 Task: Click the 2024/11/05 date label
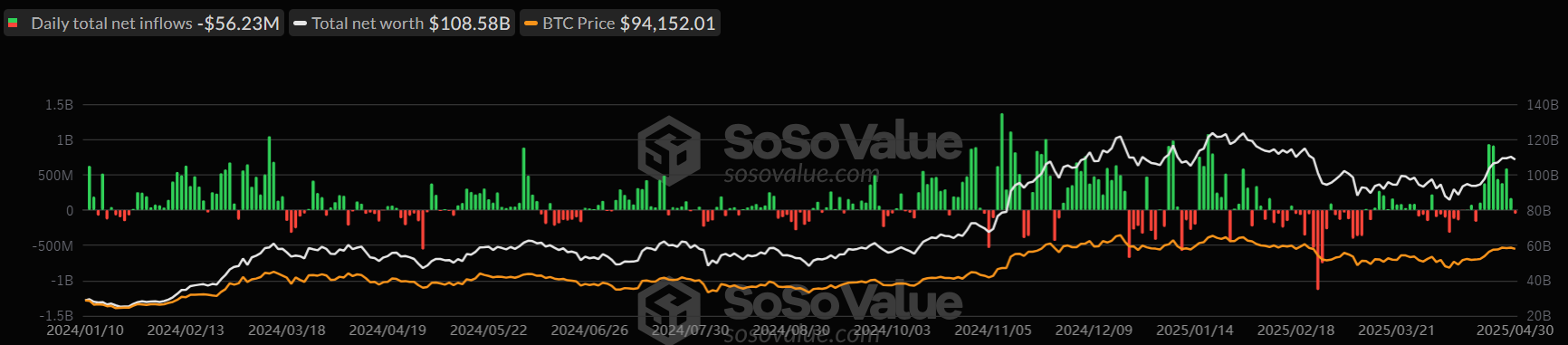point(993,331)
